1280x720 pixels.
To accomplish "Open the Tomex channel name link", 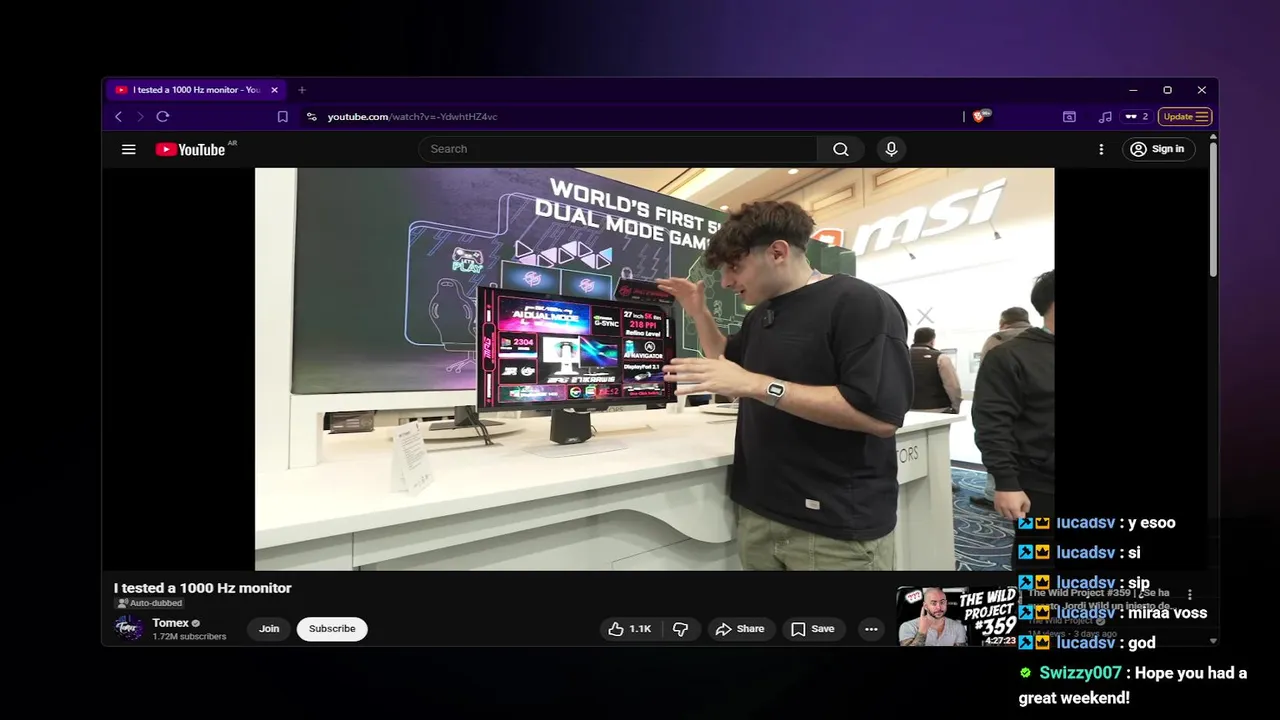I will click(x=170, y=623).
